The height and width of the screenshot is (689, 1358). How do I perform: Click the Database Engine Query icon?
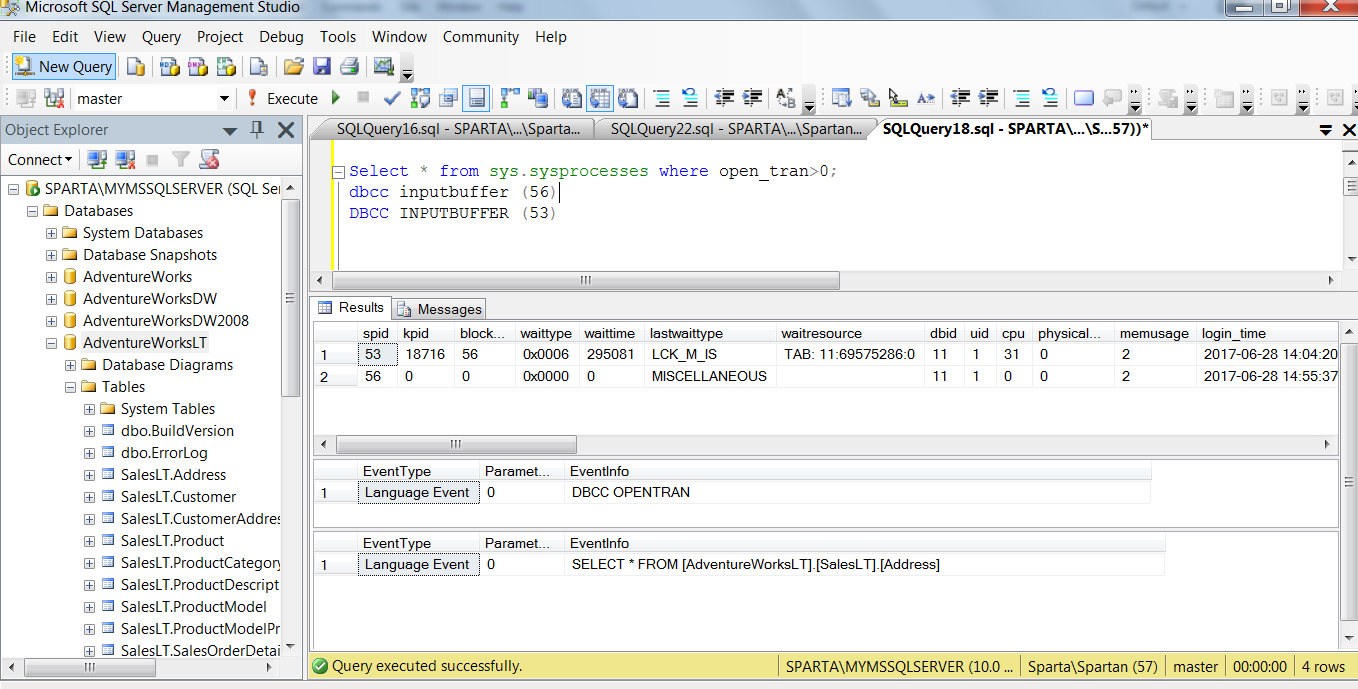click(x=136, y=67)
